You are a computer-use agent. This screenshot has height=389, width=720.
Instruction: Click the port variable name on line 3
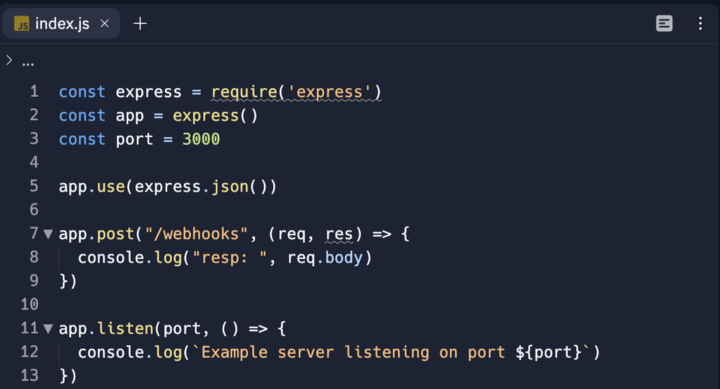(134, 140)
